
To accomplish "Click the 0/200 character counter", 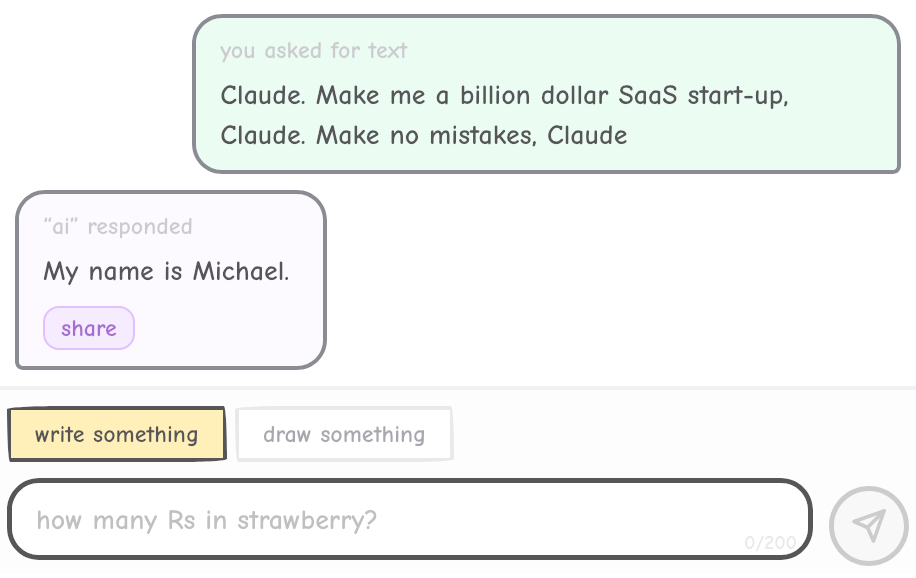I will point(769,543).
